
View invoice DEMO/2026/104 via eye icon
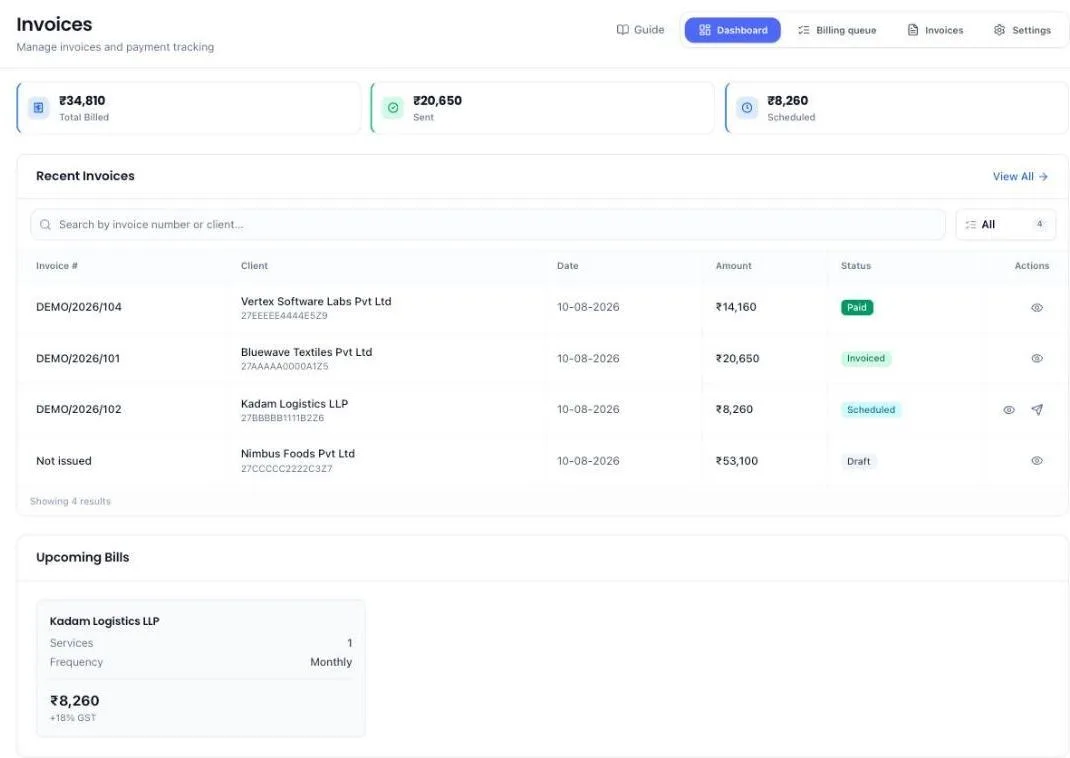click(x=1037, y=308)
